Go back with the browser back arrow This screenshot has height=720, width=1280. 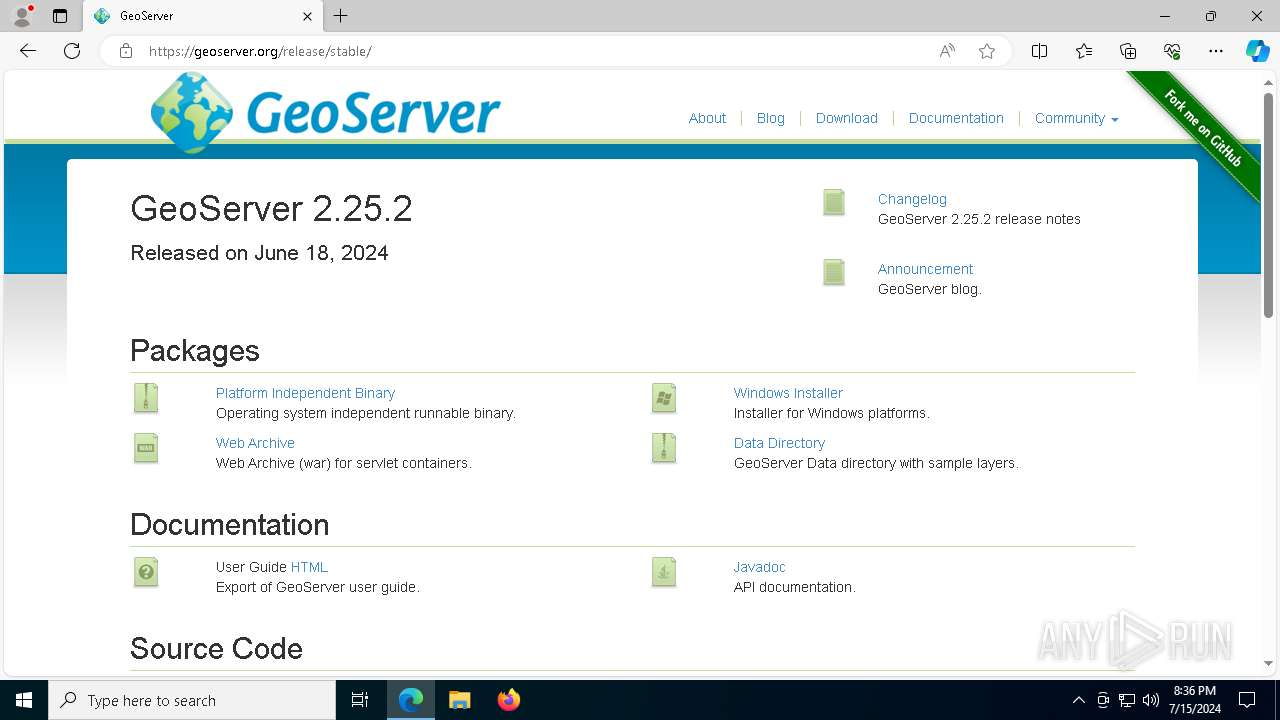pyautogui.click(x=28, y=51)
